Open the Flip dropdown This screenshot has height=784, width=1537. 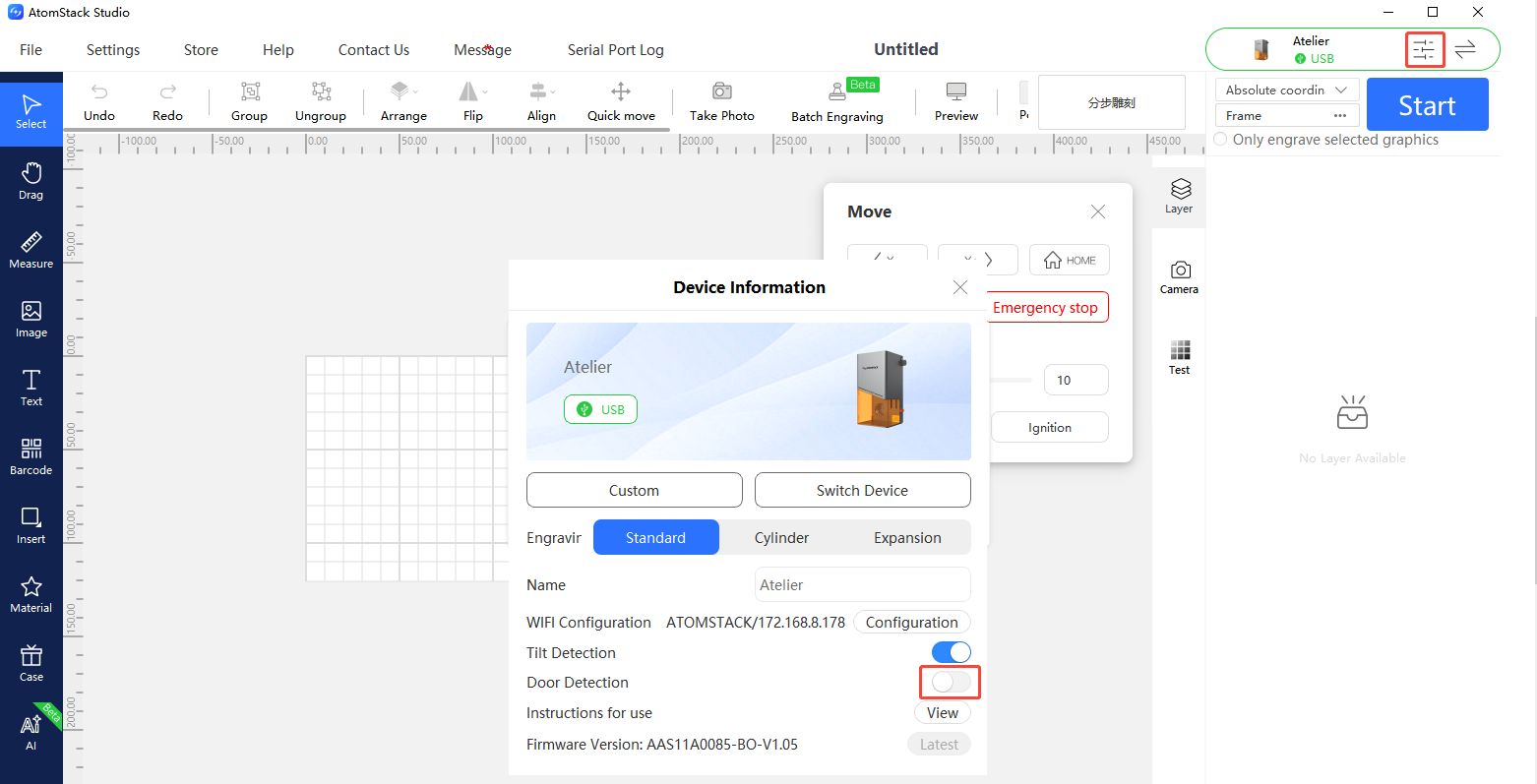pos(473,102)
